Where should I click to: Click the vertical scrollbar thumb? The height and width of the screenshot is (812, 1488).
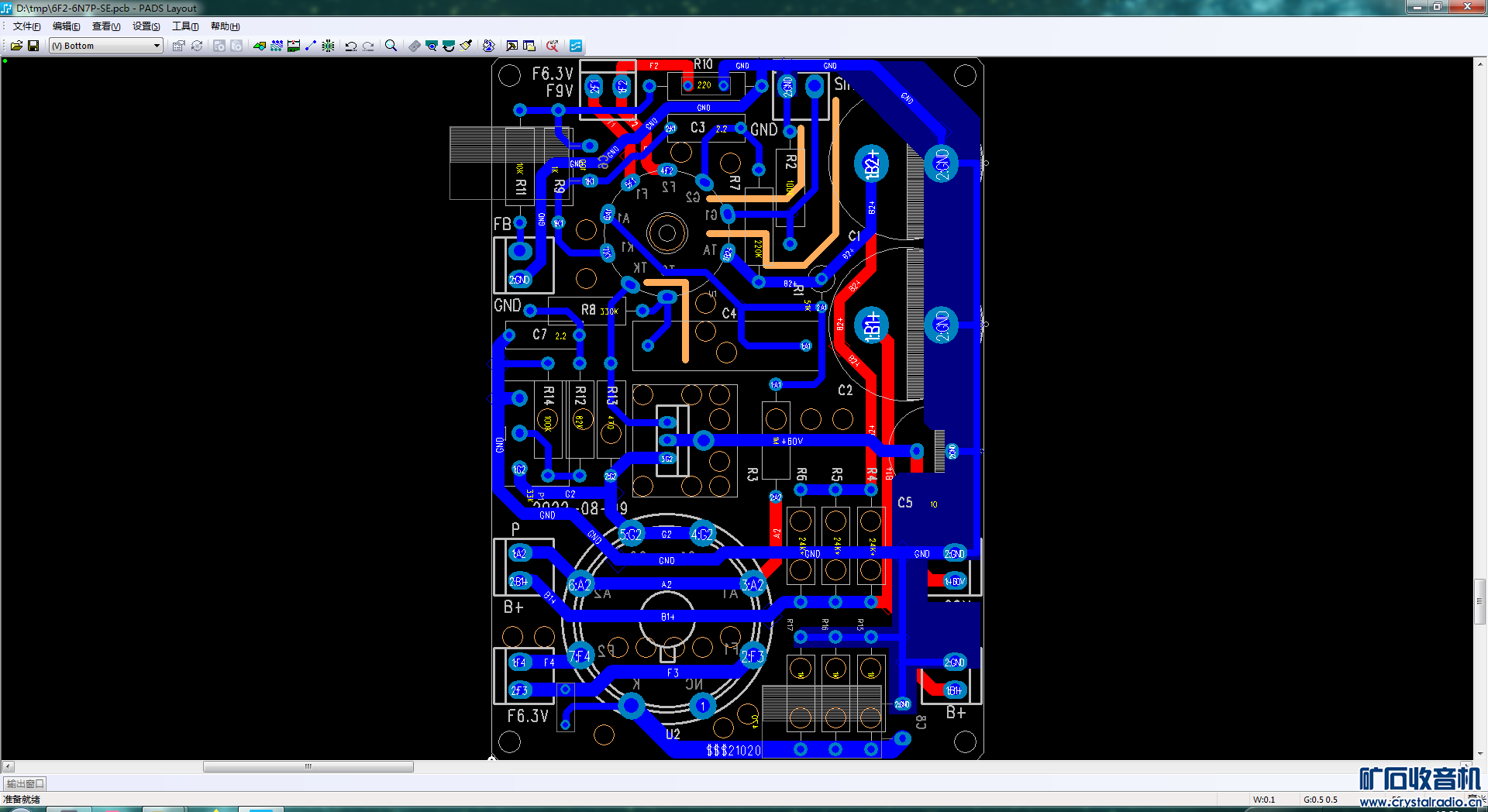(1480, 601)
